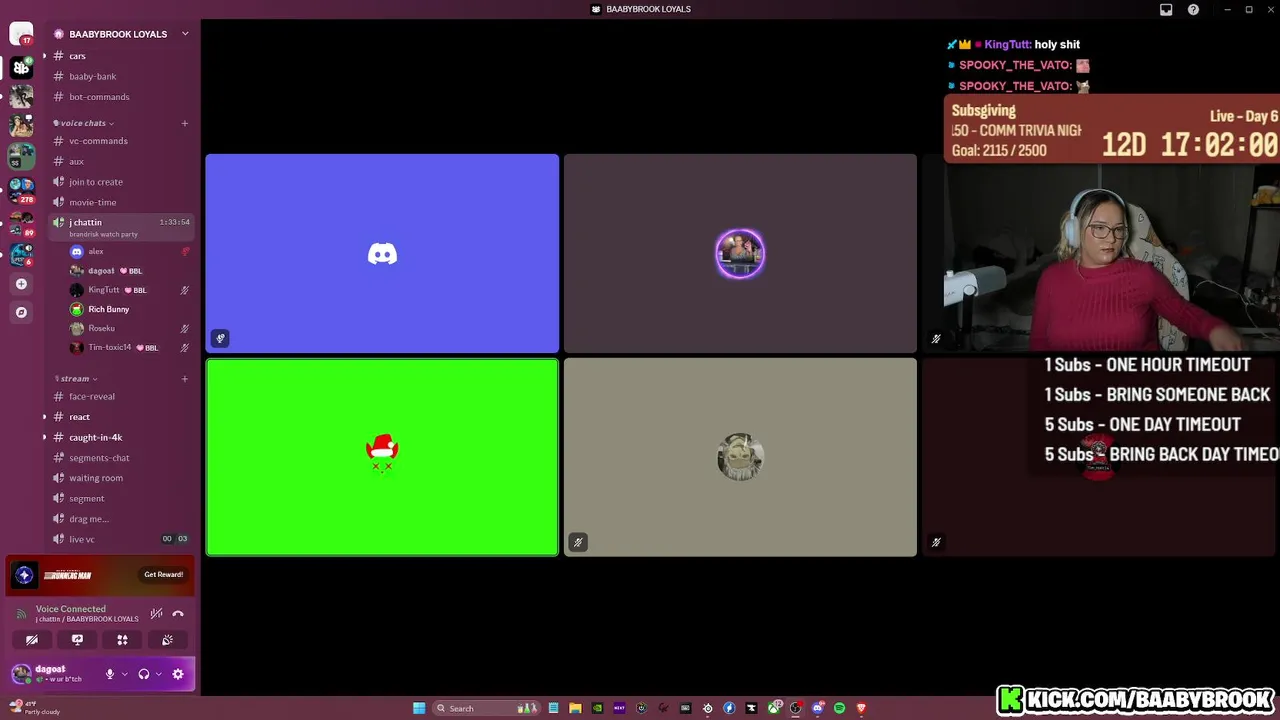Select the BAABYBROOK LOYALS server icon

(21, 67)
